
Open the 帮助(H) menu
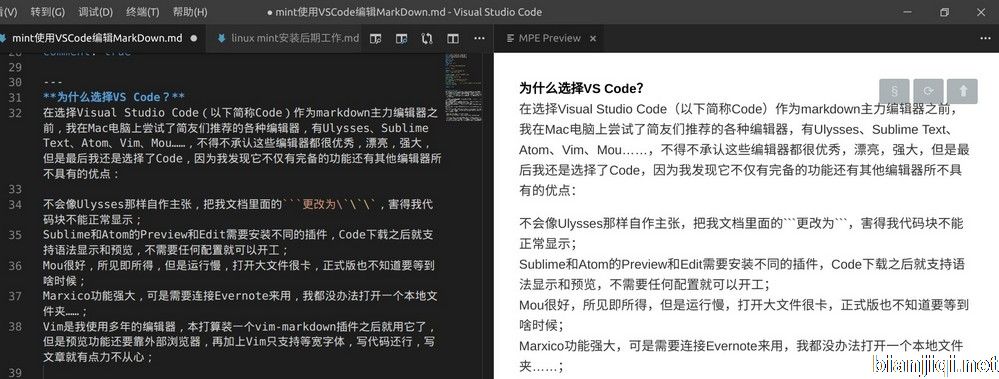(190, 11)
